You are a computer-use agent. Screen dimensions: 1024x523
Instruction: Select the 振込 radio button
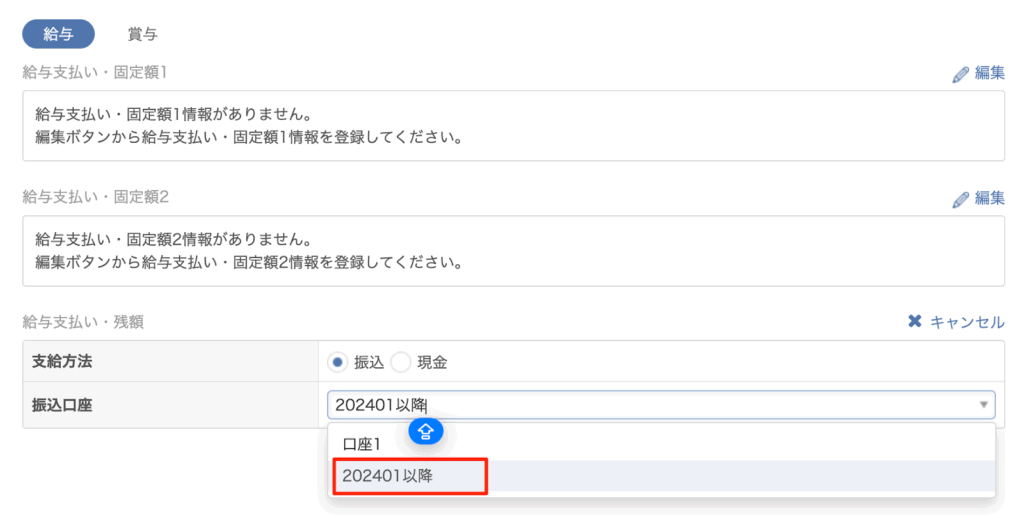pos(337,362)
